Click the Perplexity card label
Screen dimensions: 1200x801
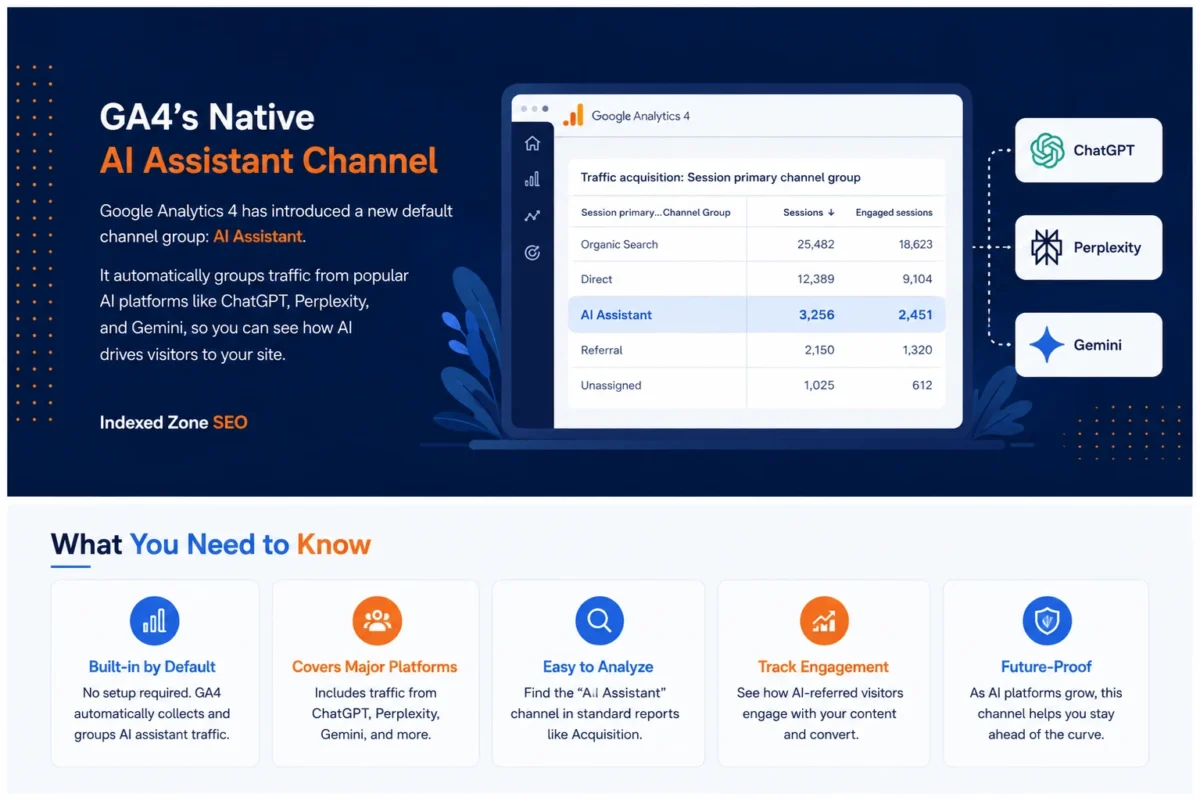pyautogui.click(x=1107, y=248)
